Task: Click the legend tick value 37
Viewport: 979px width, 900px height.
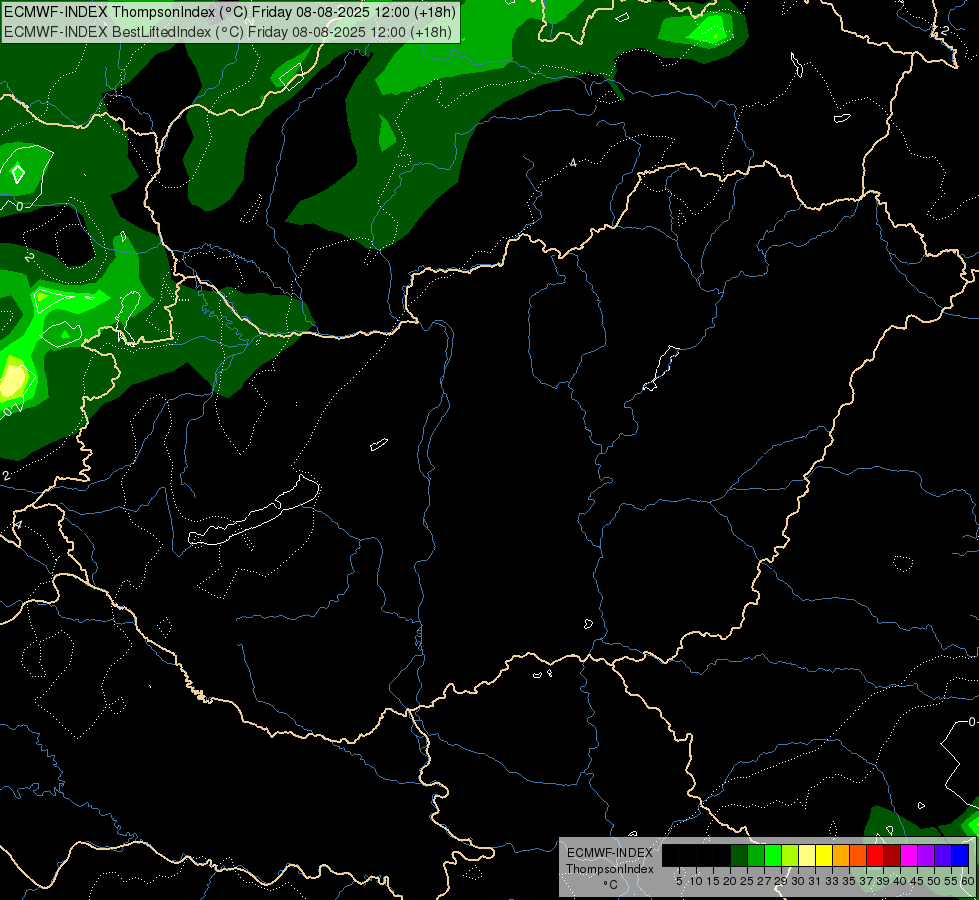Action: click(866, 881)
